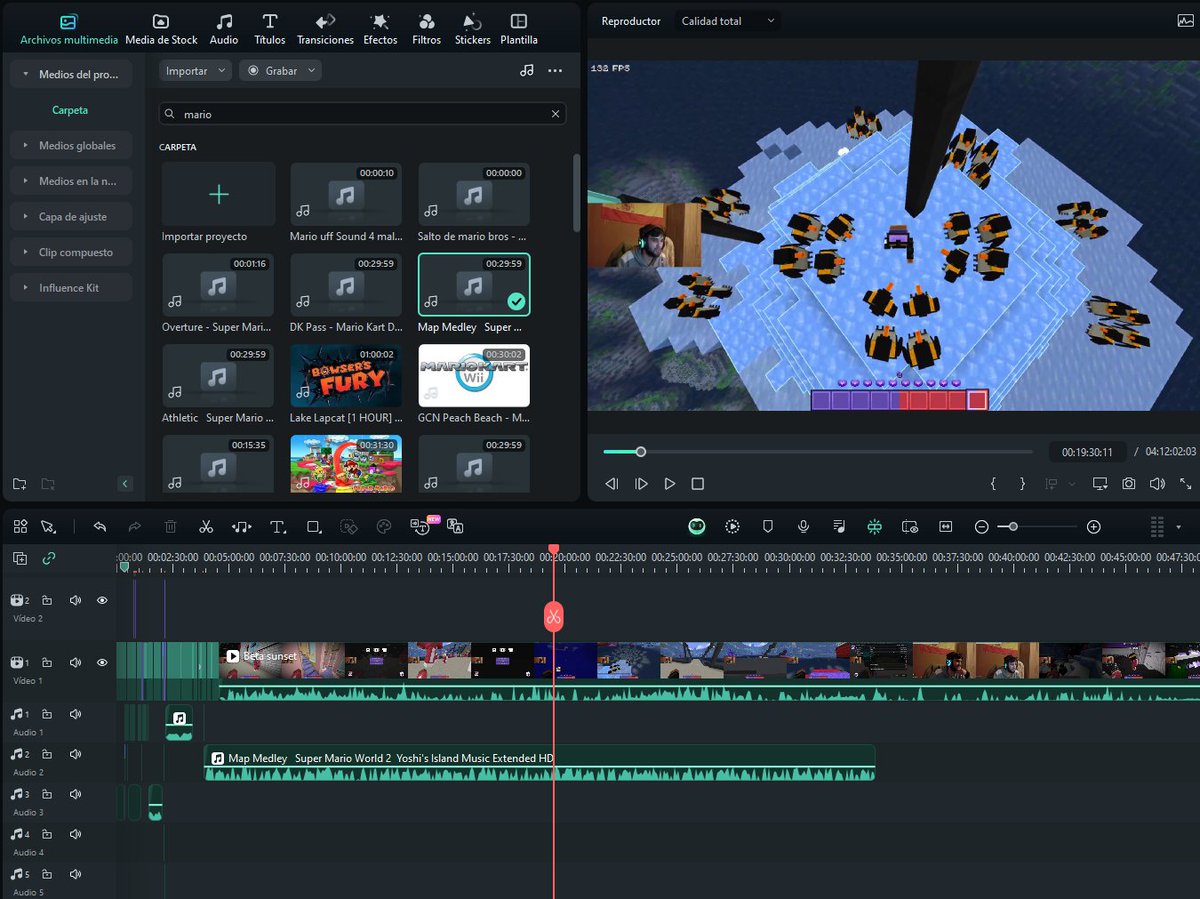
Task: Click the timeline zoom slider
Action: 1038,526
